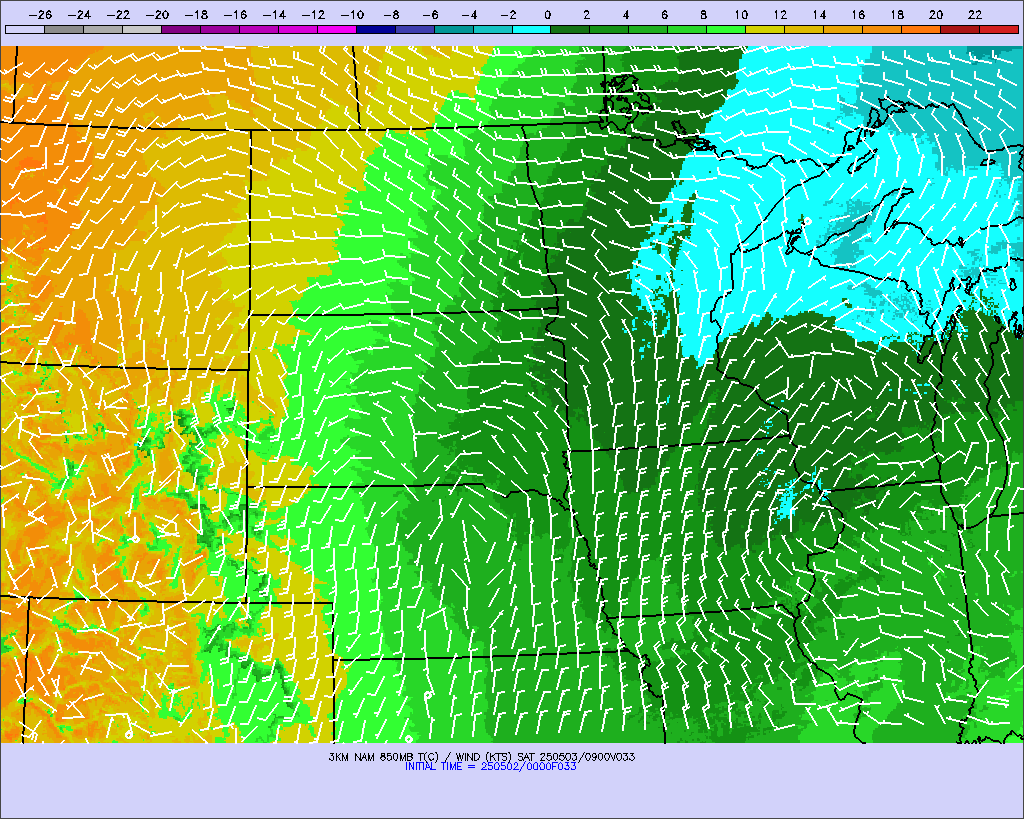Click the purple swatch between -20 and -18
Image resolution: width=1024 pixels, height=819 pixels.
click(x=181, y=29)
